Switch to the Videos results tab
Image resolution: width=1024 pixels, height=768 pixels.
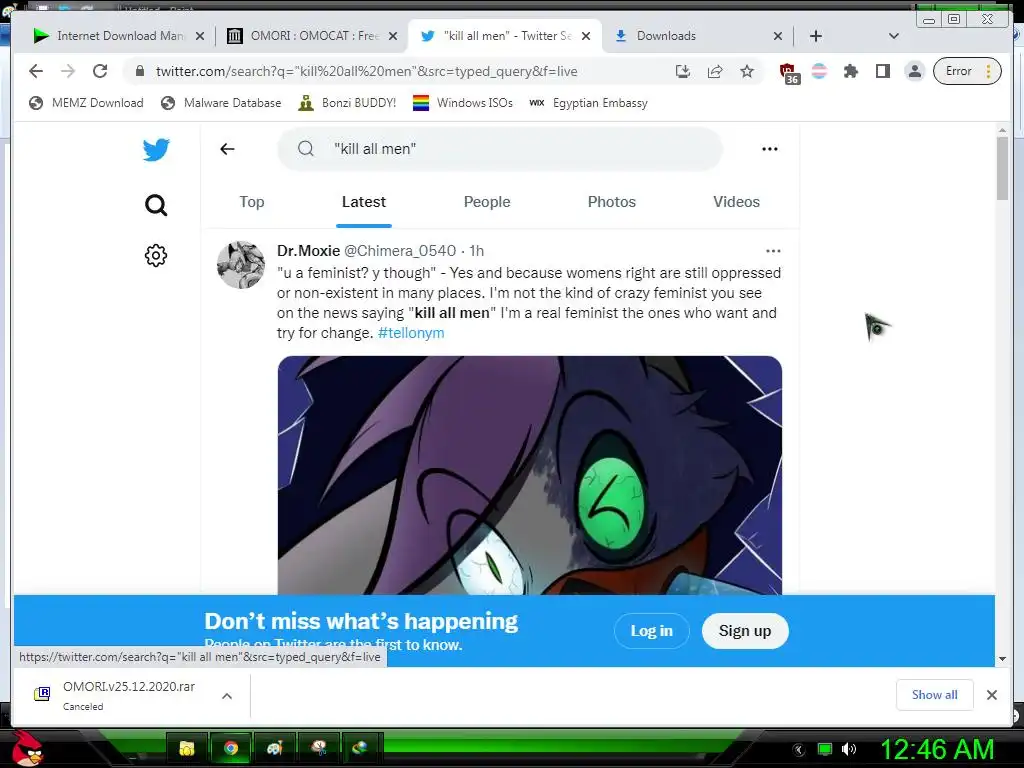[737, 202]
